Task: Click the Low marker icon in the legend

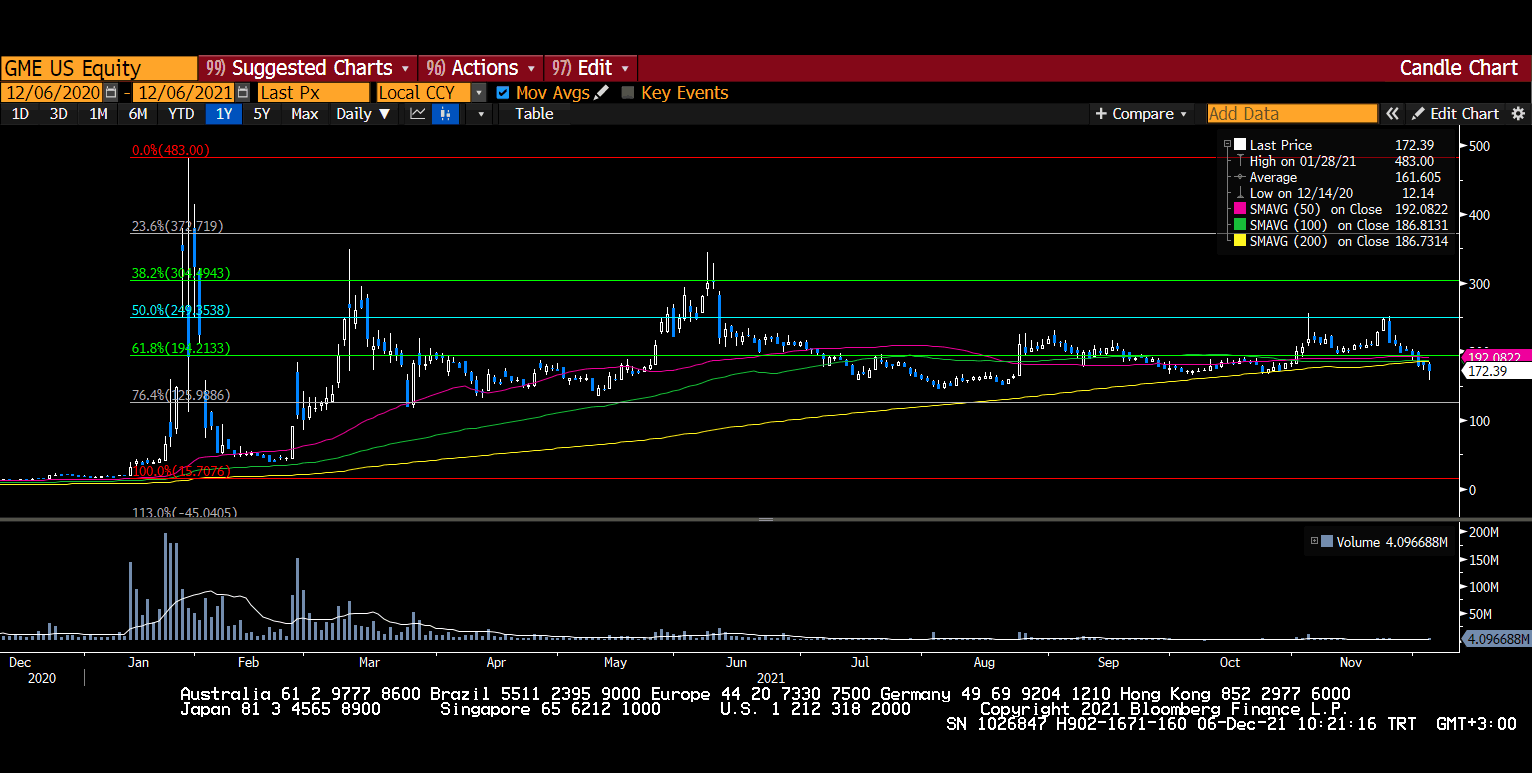Action: pos(1241,193)
